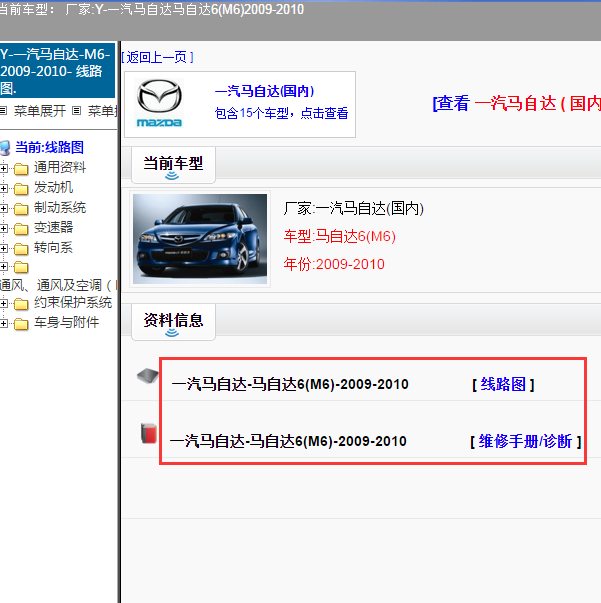Select 约束保护系统 tree item text
The width and height of the screenshot is (601, 603).
pos(73,302)
